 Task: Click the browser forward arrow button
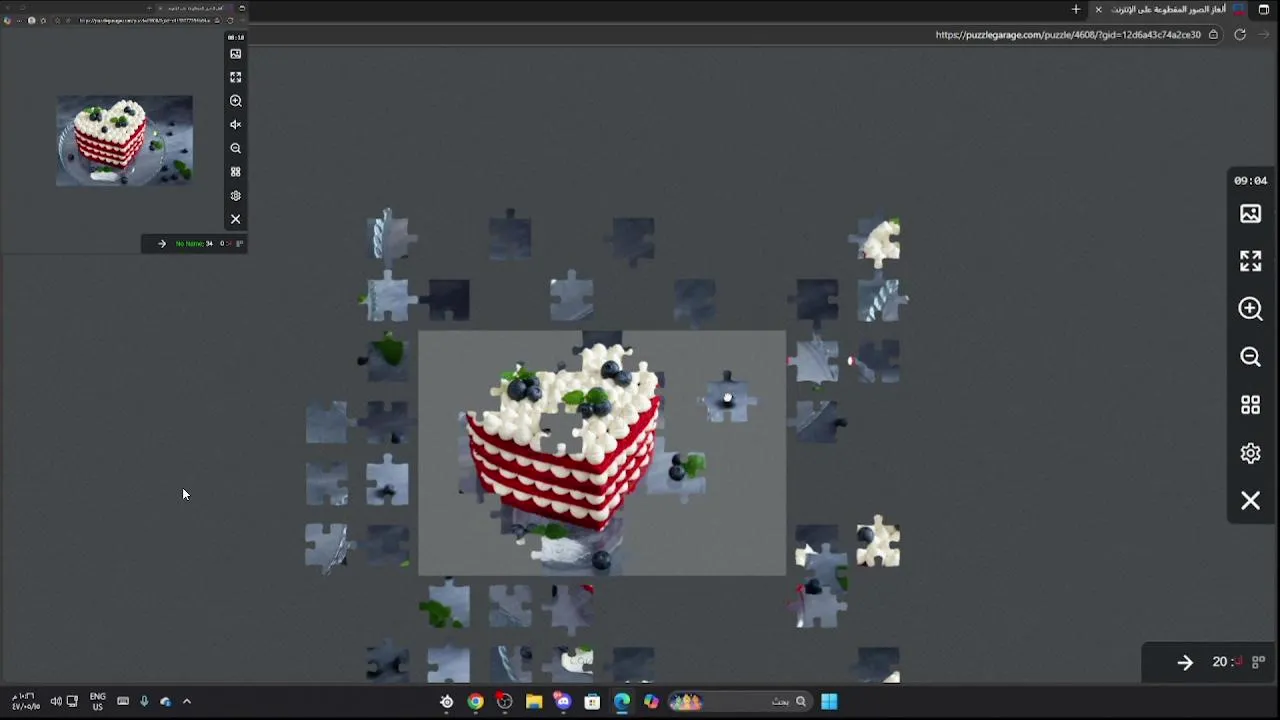(1264, 34)
